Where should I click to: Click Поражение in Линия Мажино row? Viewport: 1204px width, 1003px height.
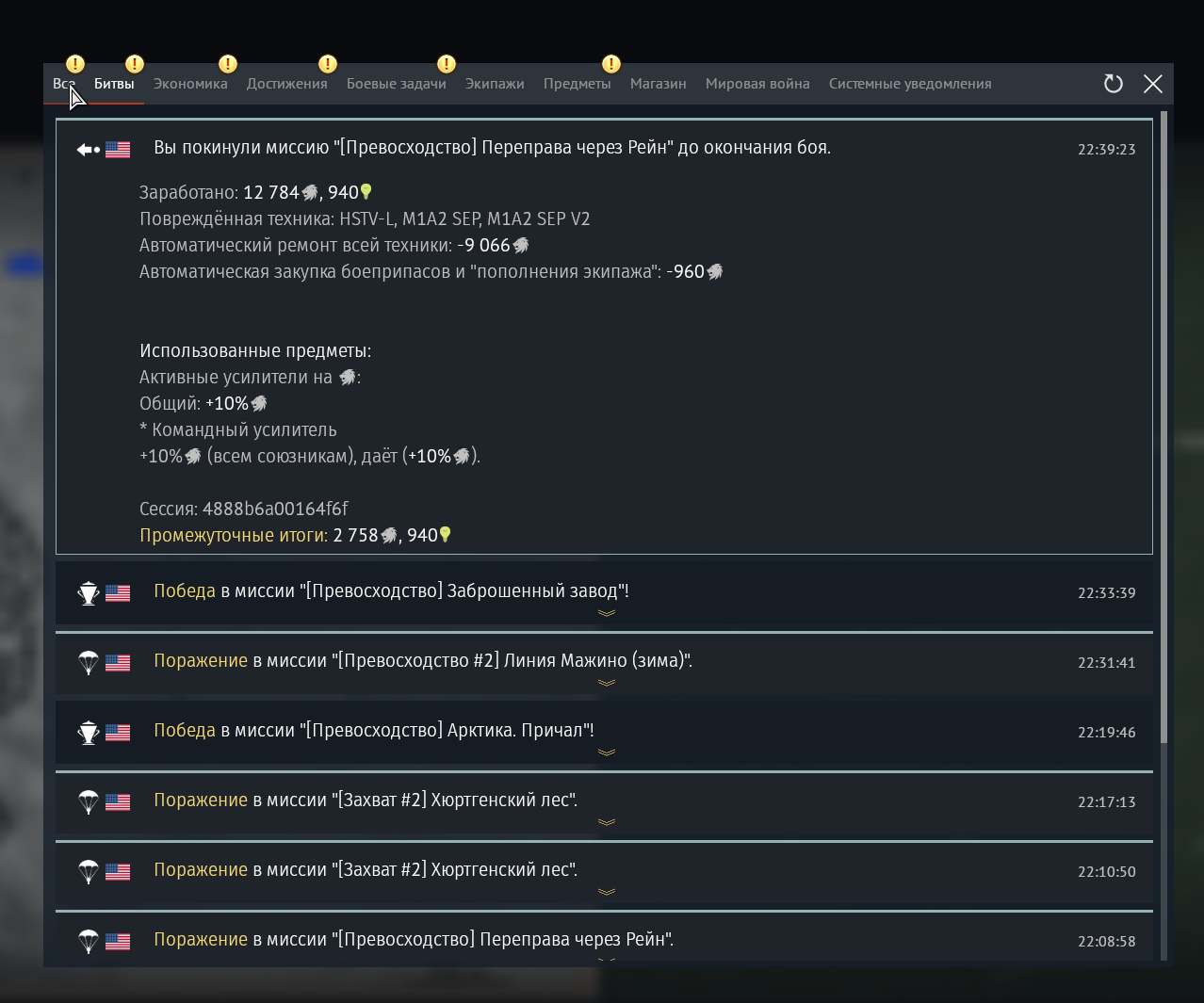(x=201, y=660)
